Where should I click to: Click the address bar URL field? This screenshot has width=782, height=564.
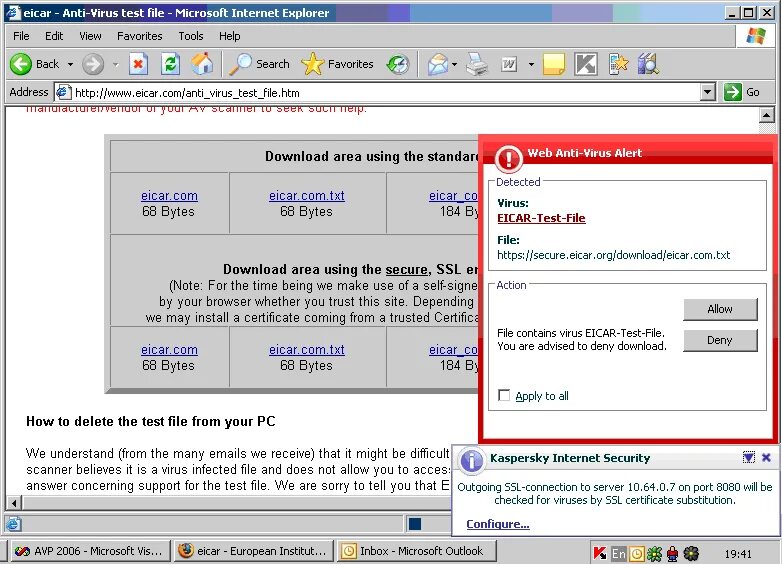coord(384,92)
